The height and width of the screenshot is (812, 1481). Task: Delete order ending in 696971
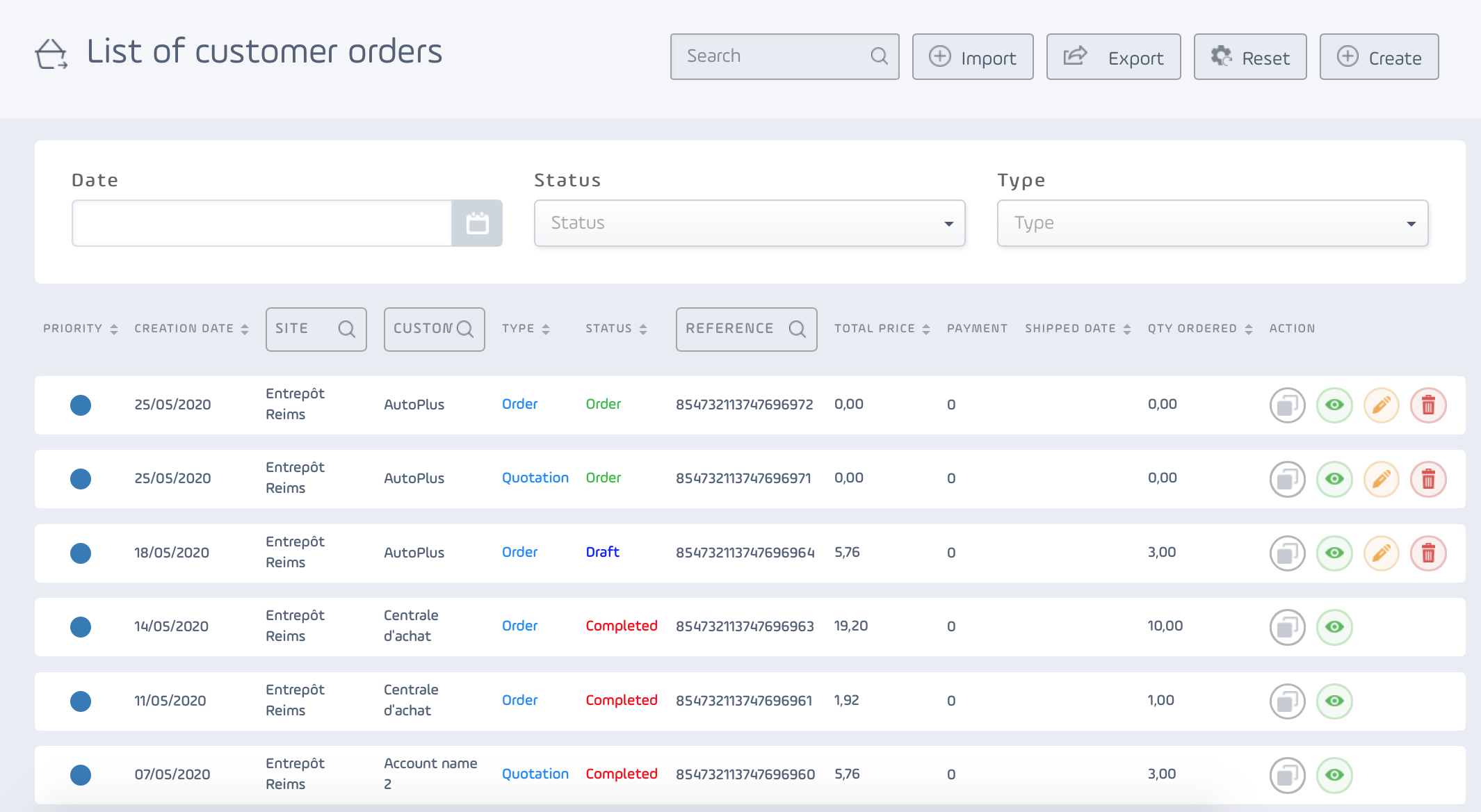(1428, 479)
